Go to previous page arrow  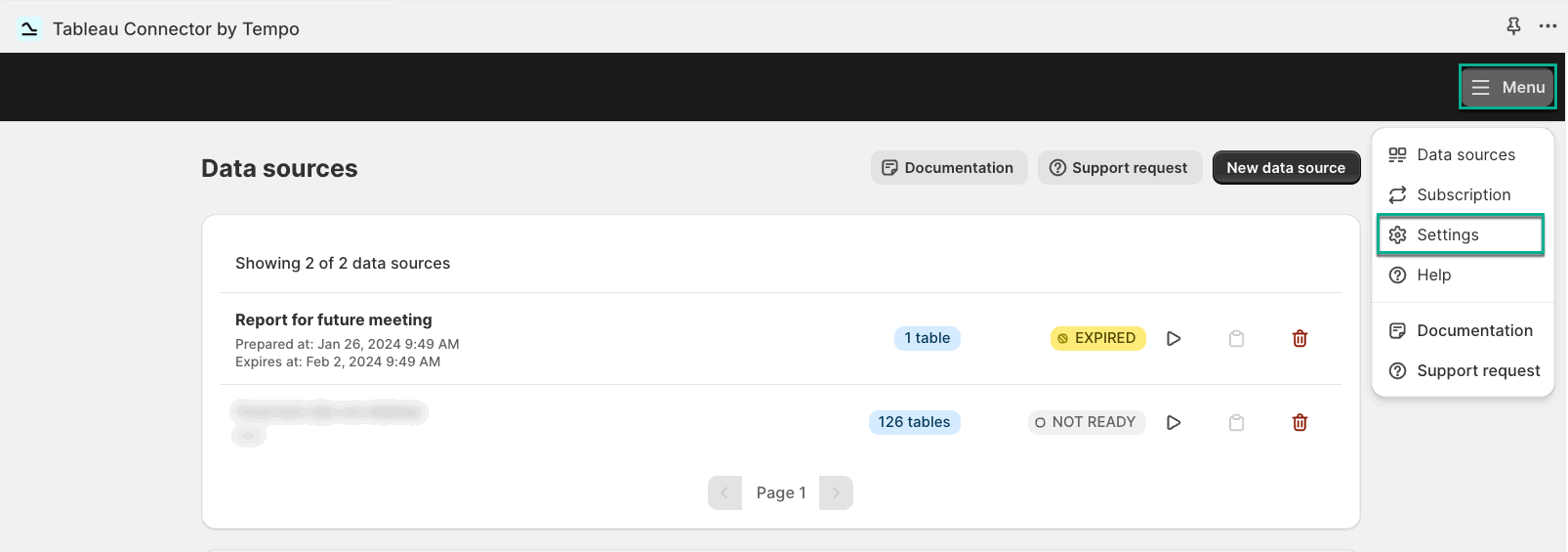pos(724,492)
